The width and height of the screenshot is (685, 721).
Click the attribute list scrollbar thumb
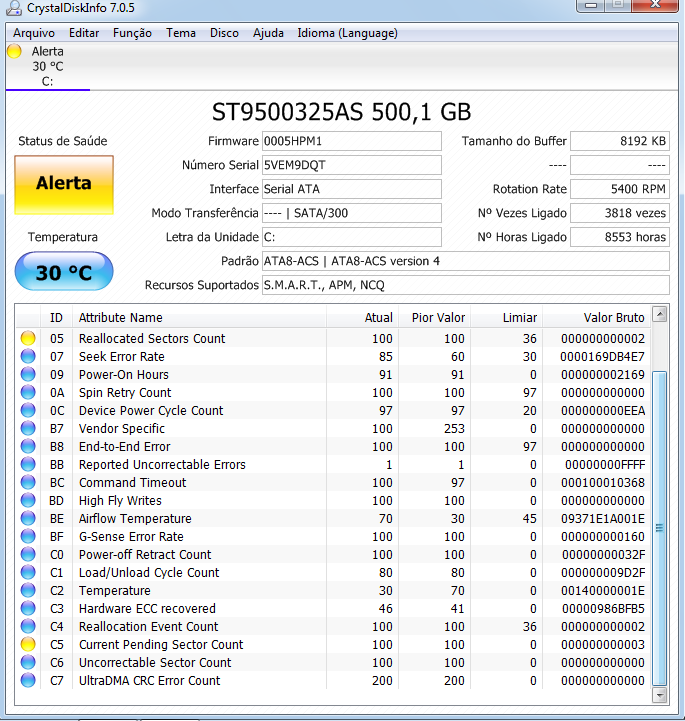coord(660,528)
